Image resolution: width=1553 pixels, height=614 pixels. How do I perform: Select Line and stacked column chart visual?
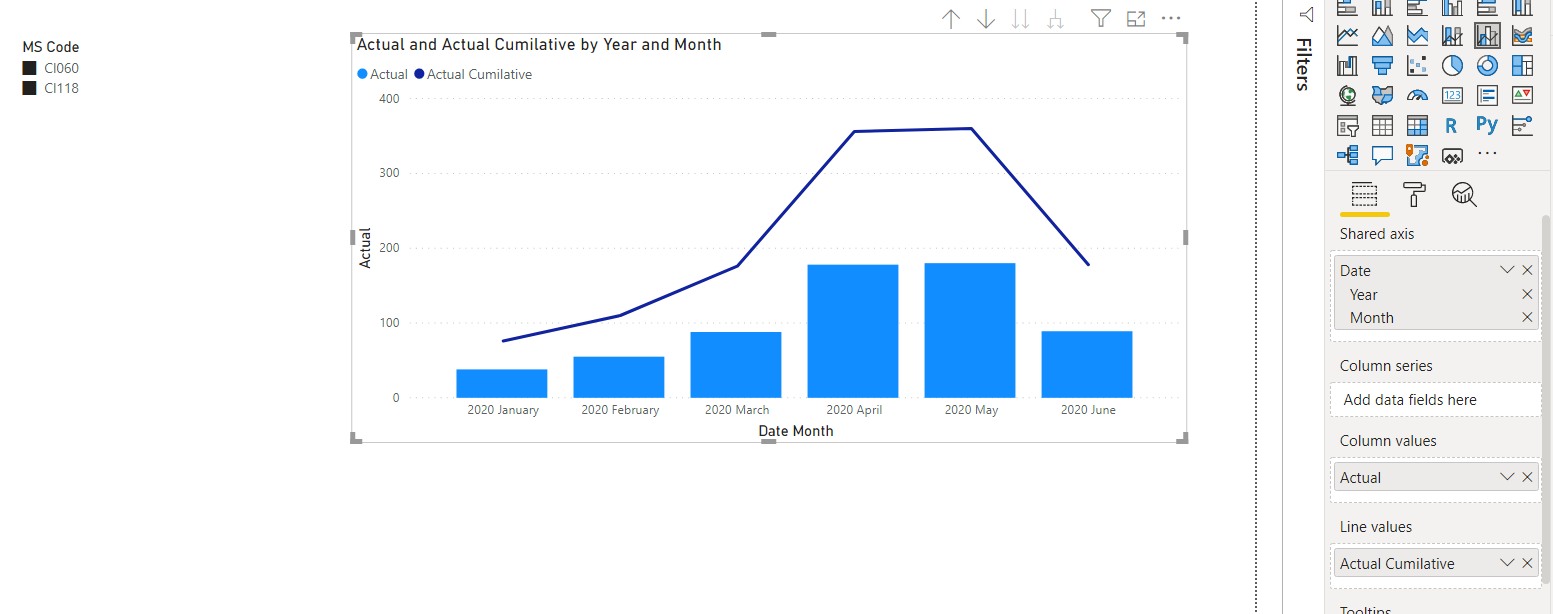(x=1452, y=36)
